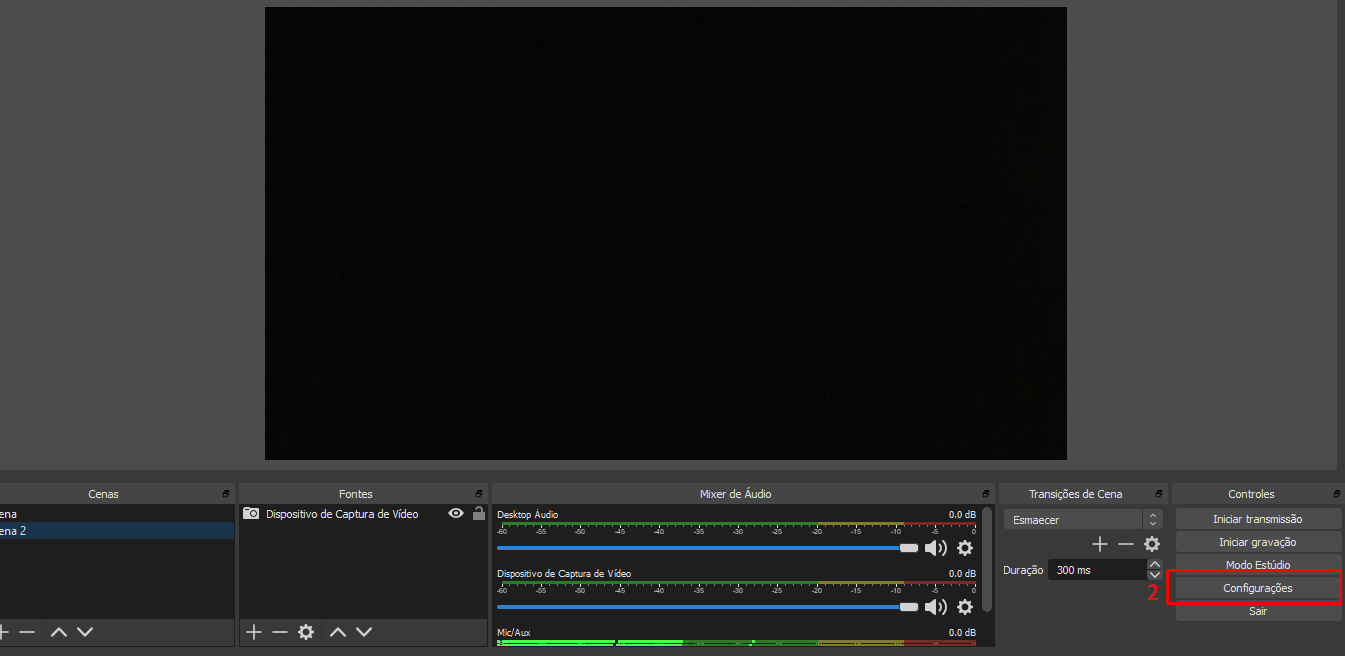The width and height of the screenshot is (1345, 656).
Task: Add a scene transition with plus icon
Action: (1100, 544)
